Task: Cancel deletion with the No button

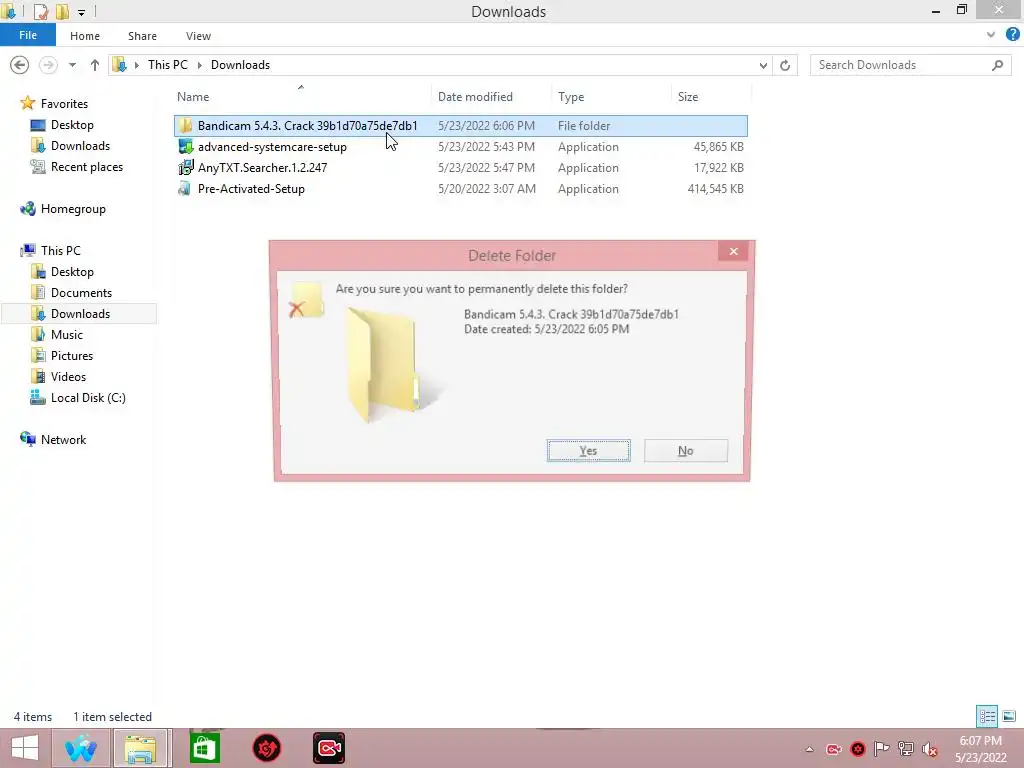Action: [686, 451]
